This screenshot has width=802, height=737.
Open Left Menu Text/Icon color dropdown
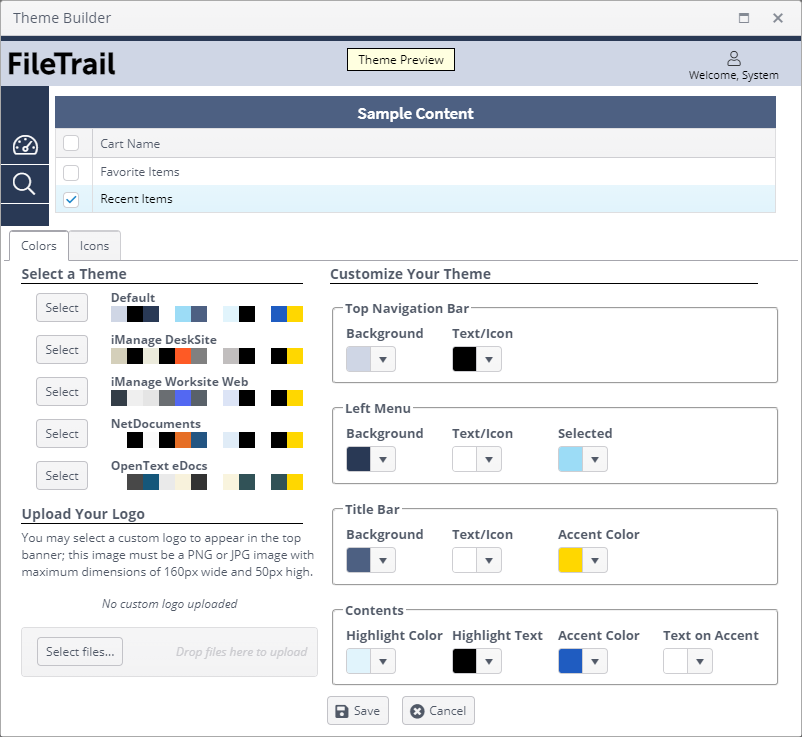tap(489, 459)
